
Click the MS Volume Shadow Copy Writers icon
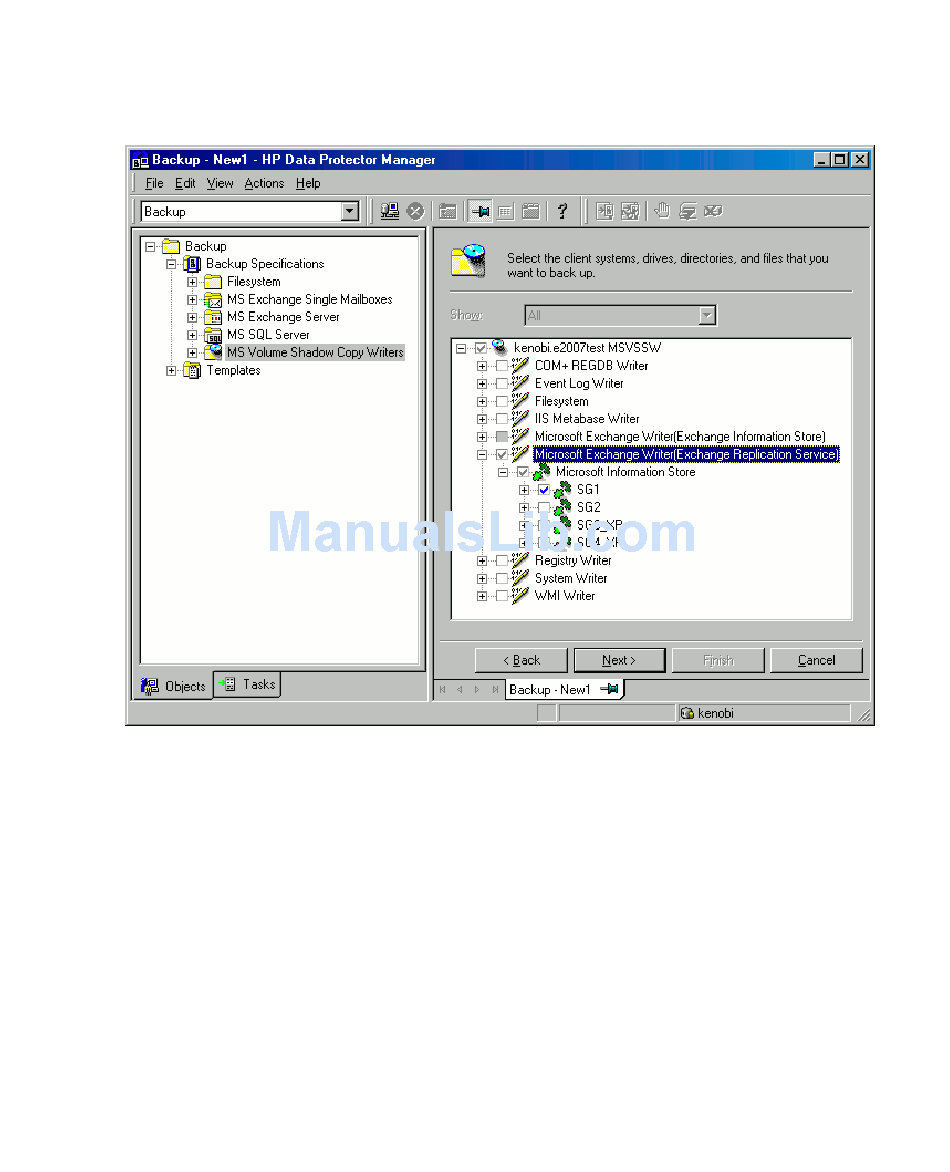click(214, 352)
